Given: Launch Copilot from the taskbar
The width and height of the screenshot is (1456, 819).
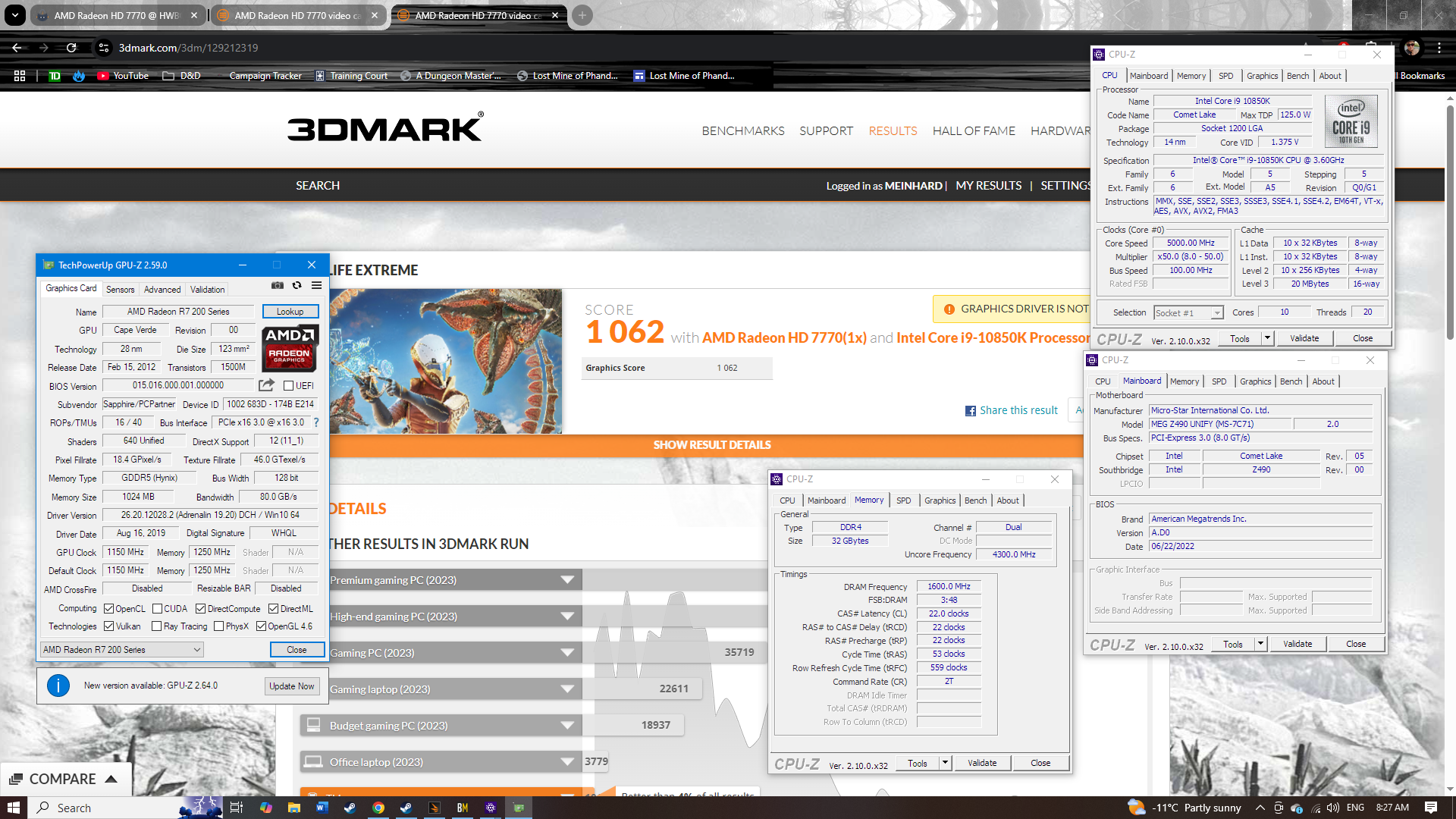Looking at the screenshot, I should (x=265, y=808).
